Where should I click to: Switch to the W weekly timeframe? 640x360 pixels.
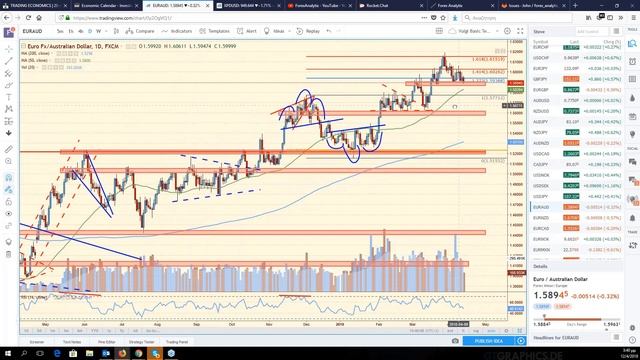coord(98,31)
